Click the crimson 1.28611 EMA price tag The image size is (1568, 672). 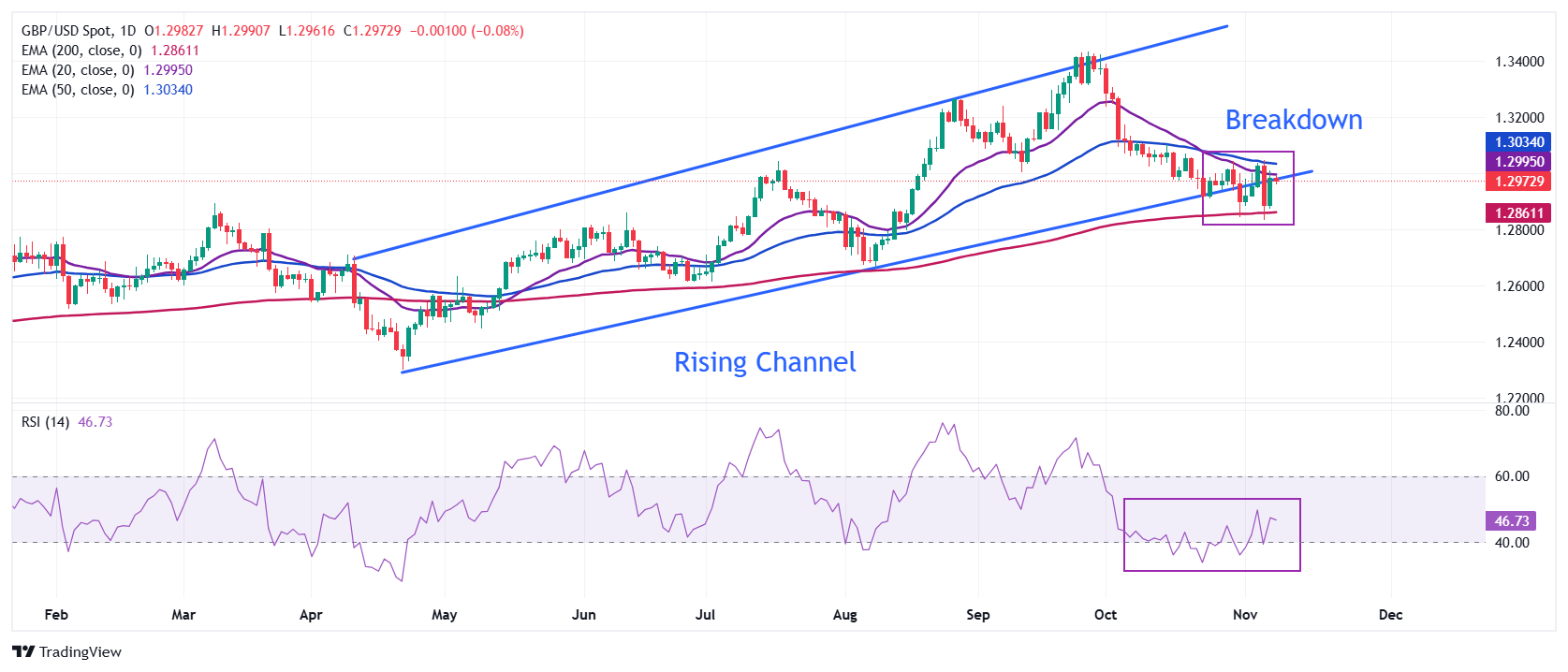(x=1518, y=213)
